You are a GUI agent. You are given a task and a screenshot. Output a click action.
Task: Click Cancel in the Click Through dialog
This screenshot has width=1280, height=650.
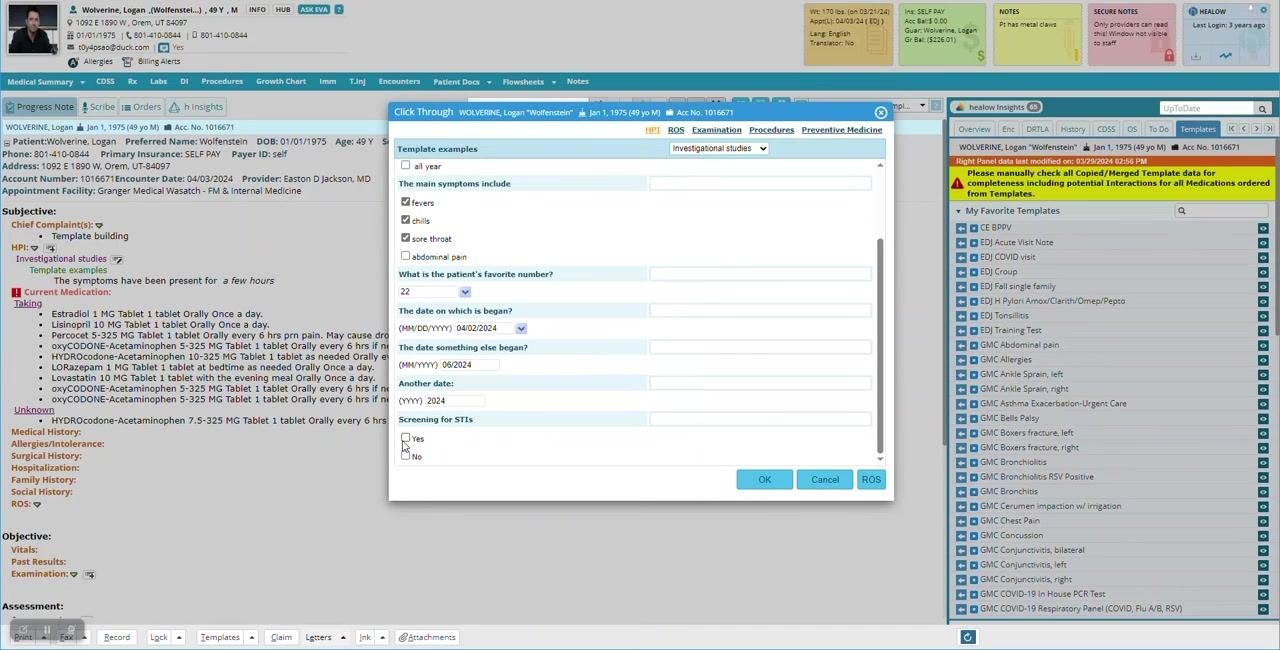[x=825, y=480]
